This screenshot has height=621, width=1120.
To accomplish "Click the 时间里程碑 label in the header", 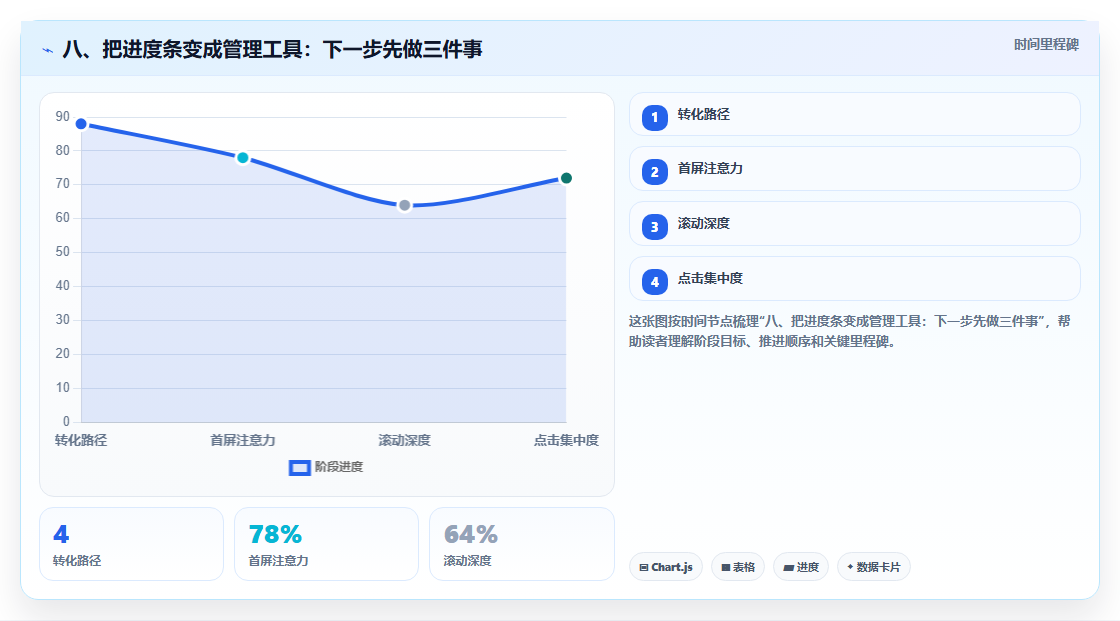I will [1046, 44].
